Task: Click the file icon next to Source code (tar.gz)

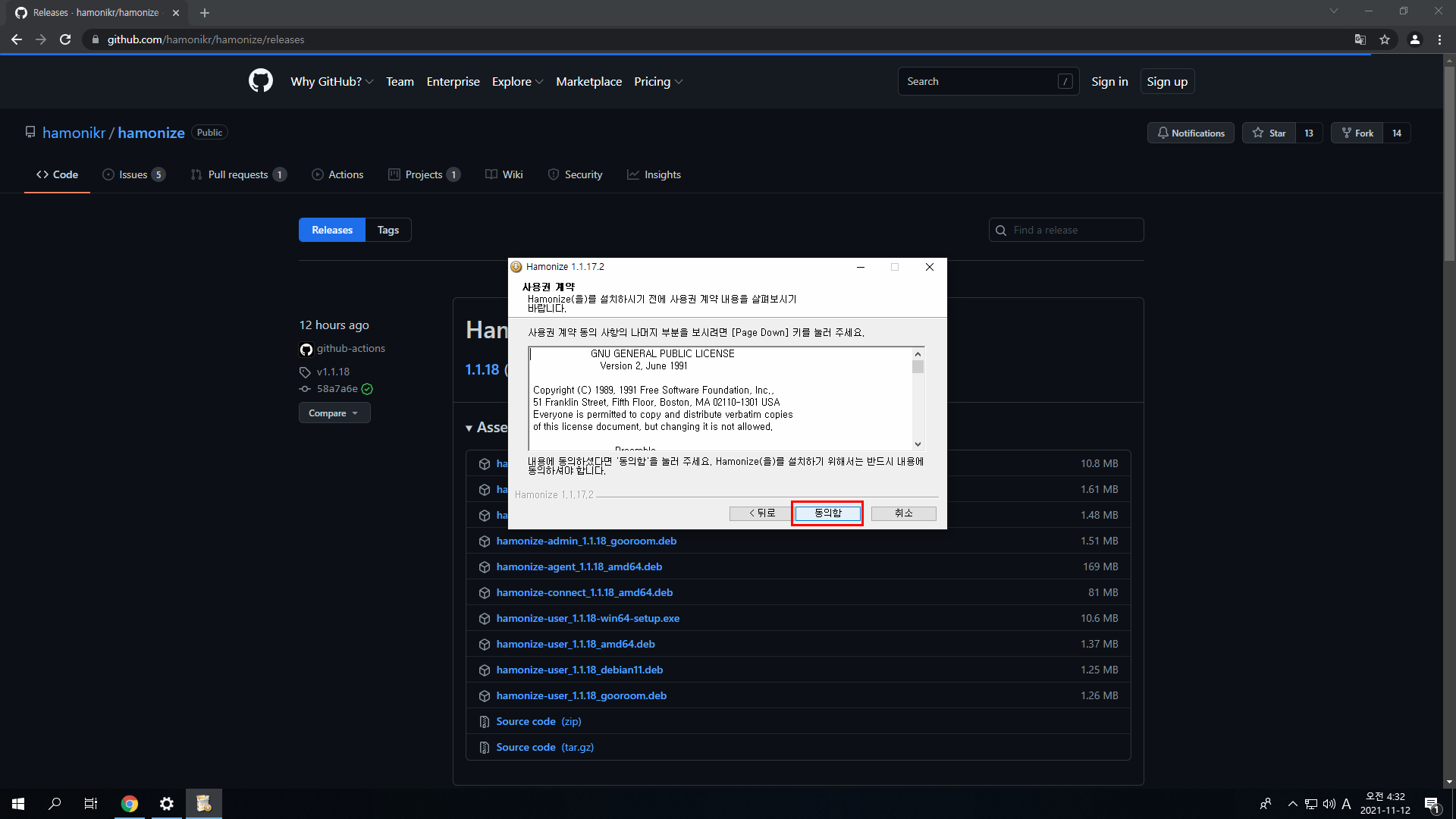Action: (485, 748)
